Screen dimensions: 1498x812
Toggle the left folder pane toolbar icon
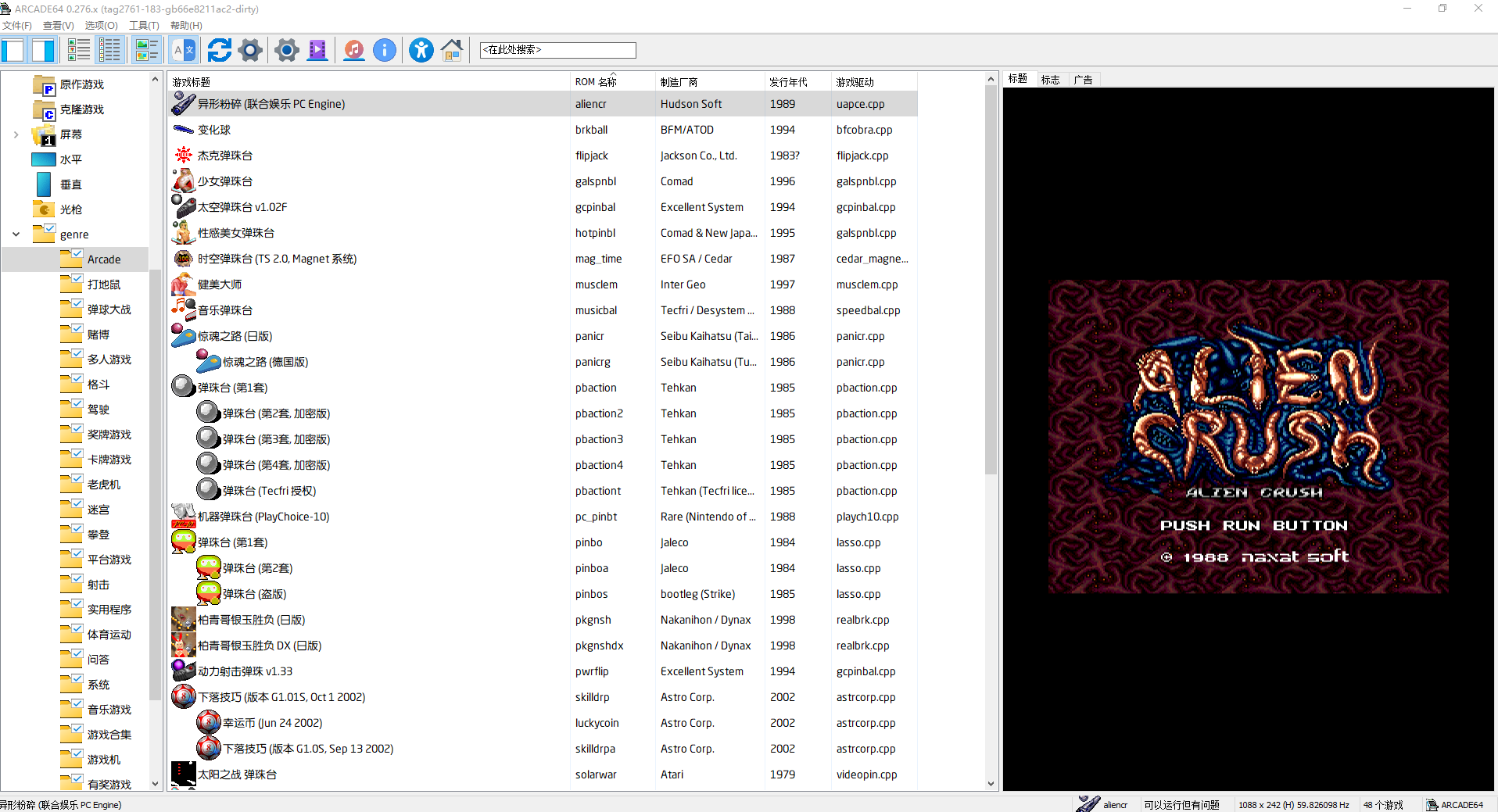[x=13, y=50]
